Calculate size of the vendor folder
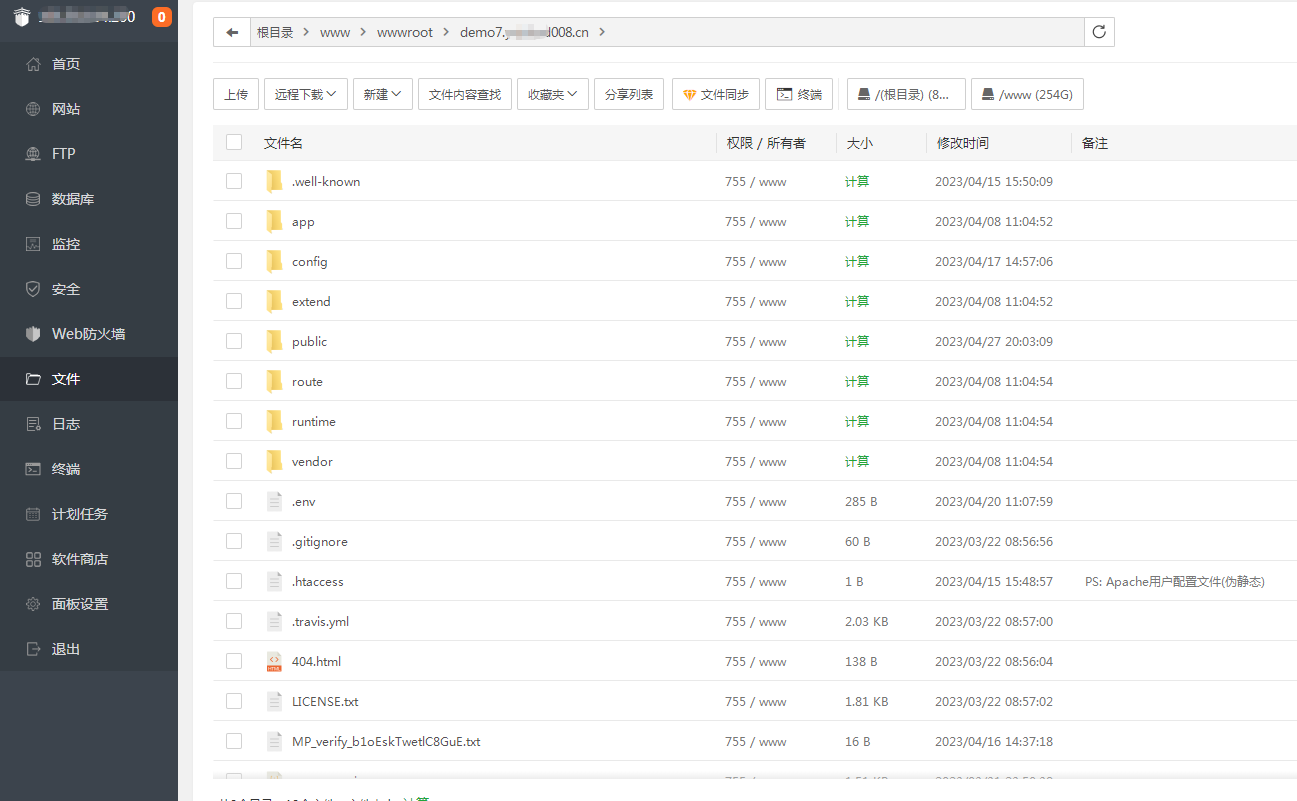1297x801 pixels. pyautogui.click(x=856, y=461)
